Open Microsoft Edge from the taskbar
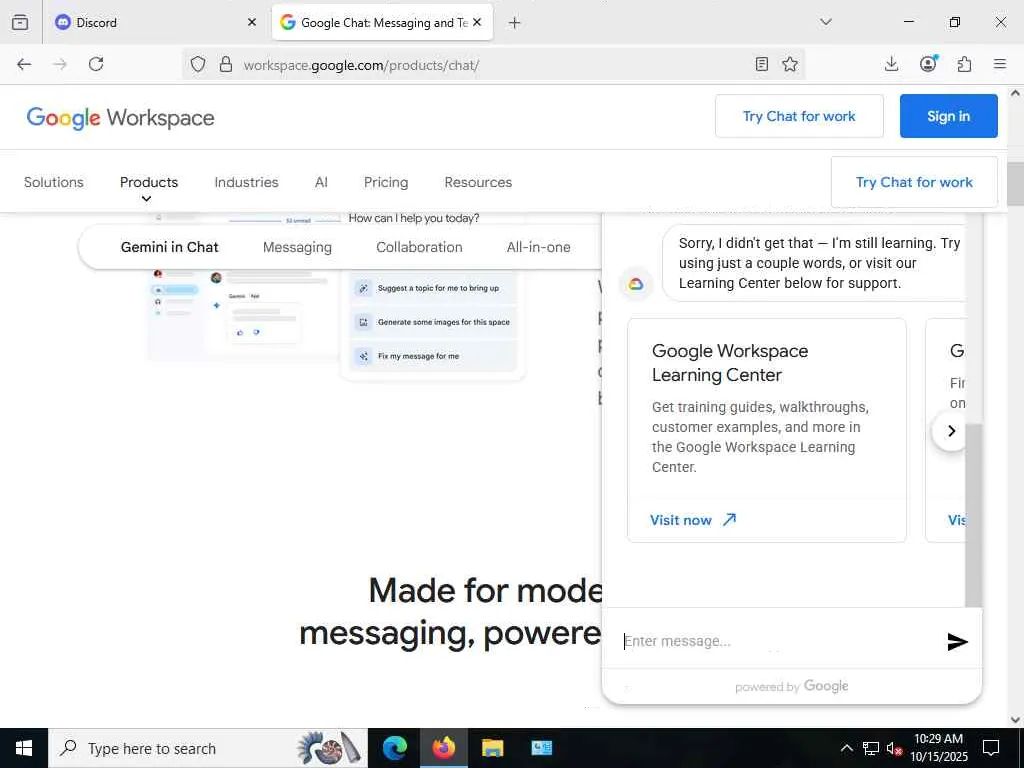Screen dimensions: 1024x768 [x=395, y=748]
